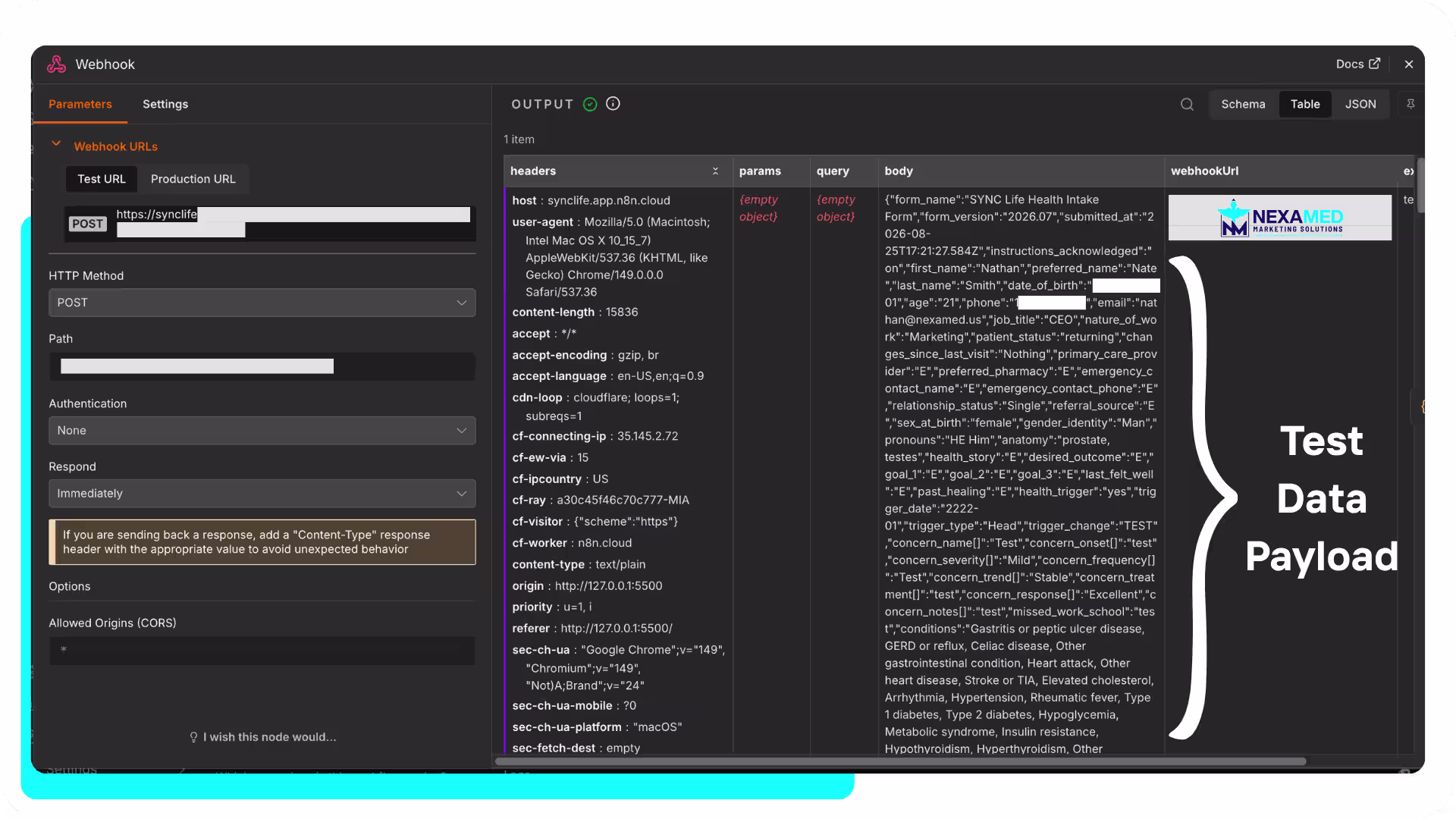Collapse the headers column toggle icon

point(715,171)
